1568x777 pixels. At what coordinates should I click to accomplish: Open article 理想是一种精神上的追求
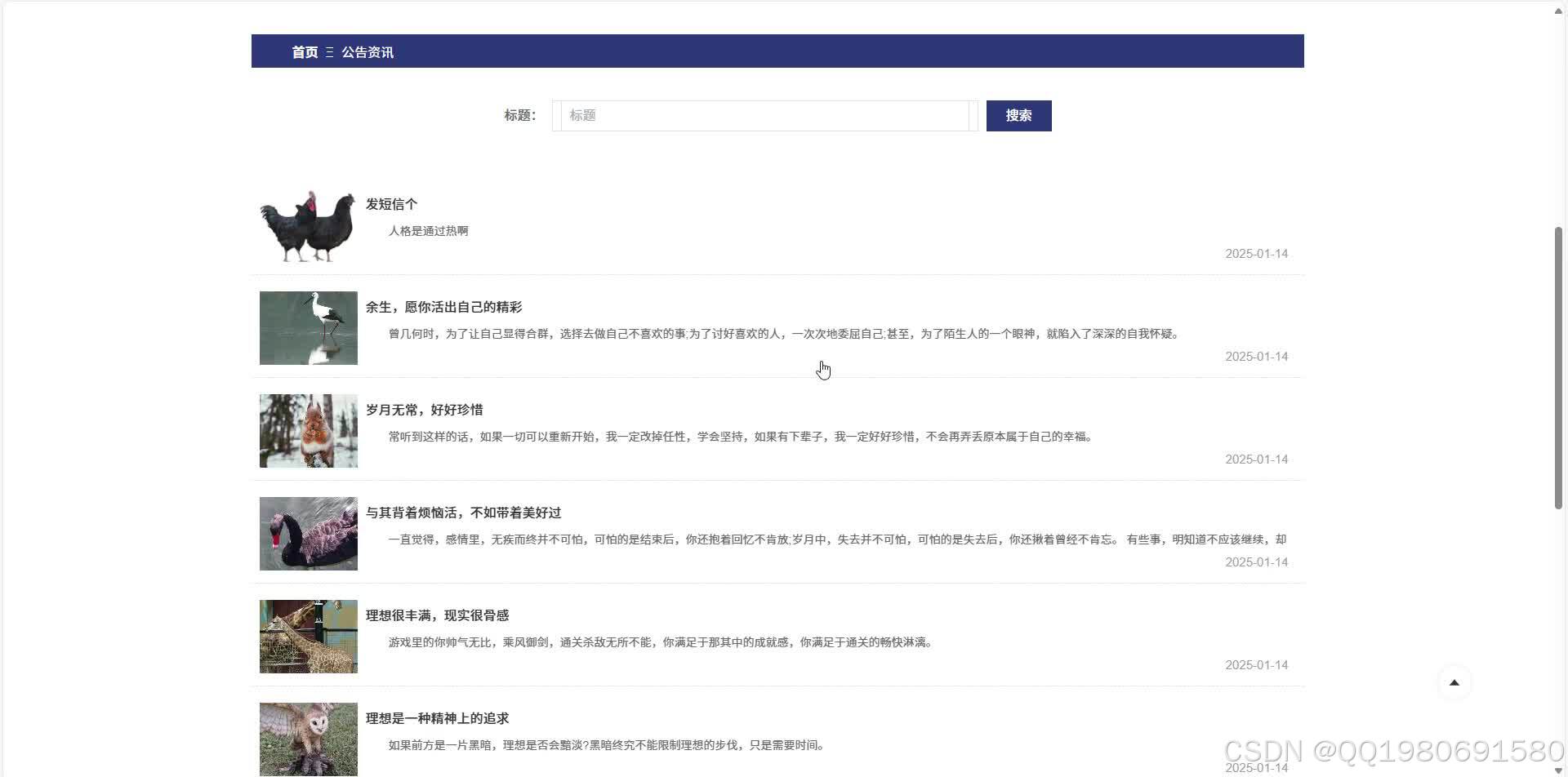437,718
